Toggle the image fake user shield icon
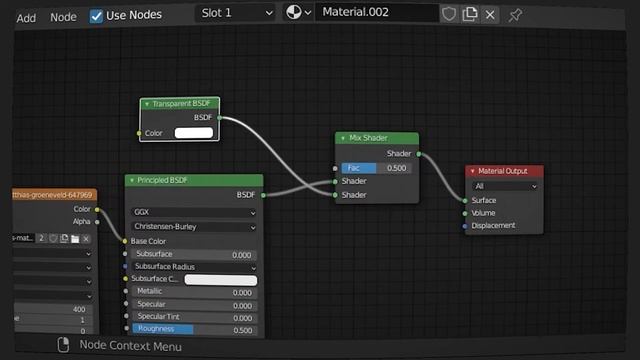 pos(53,238)
